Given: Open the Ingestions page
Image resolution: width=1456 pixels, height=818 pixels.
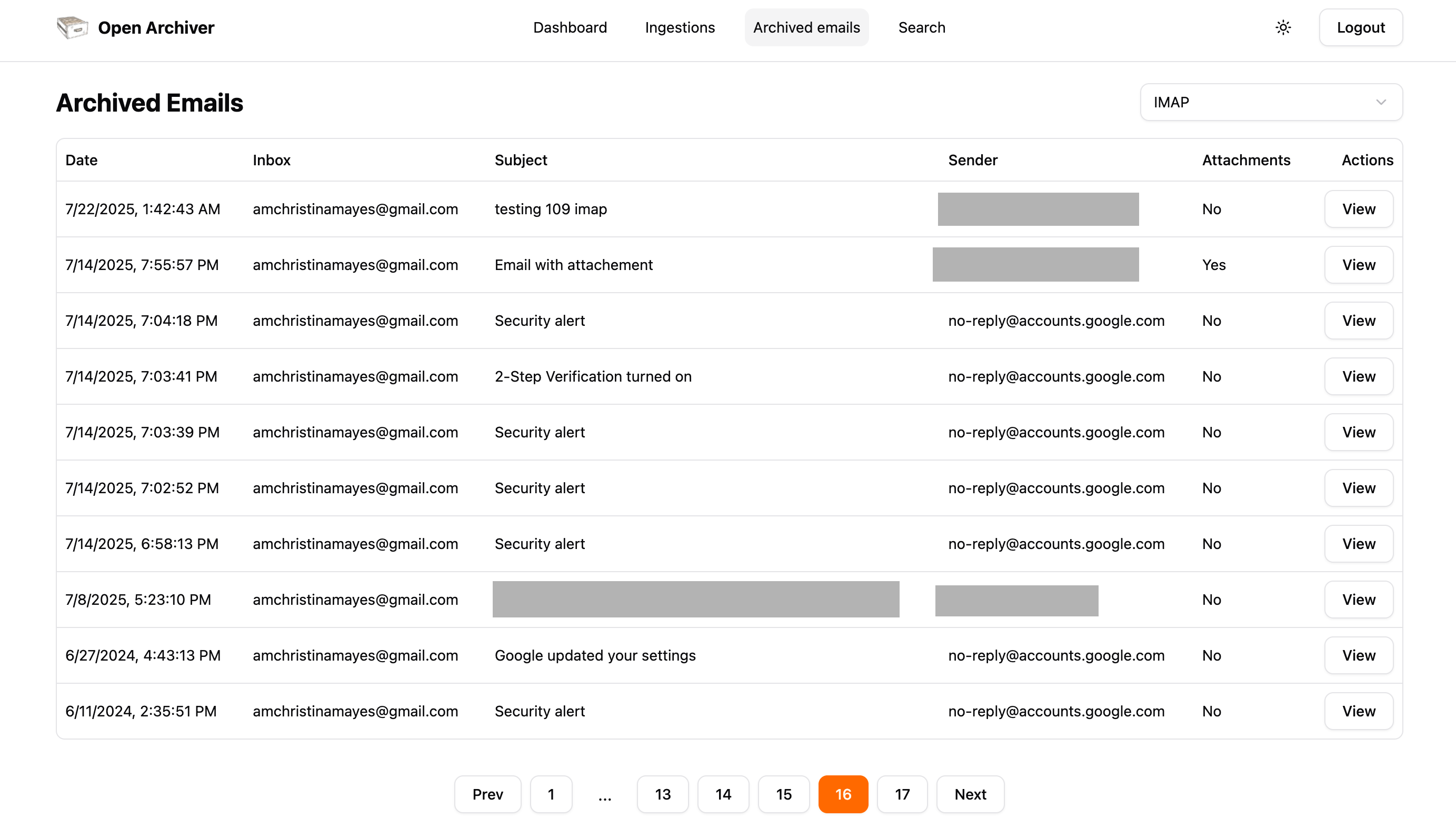Looking at the screenshot, I should [680, 27].
